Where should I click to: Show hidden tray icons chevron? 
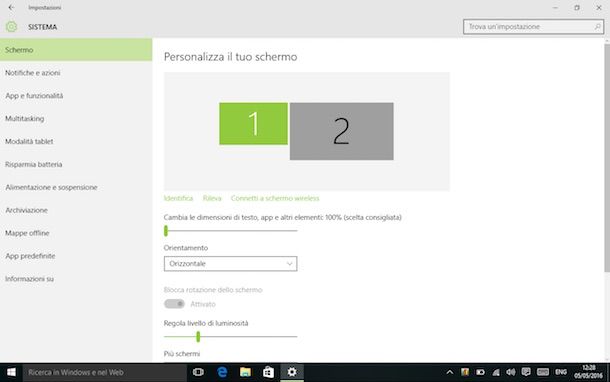point(449,372)
